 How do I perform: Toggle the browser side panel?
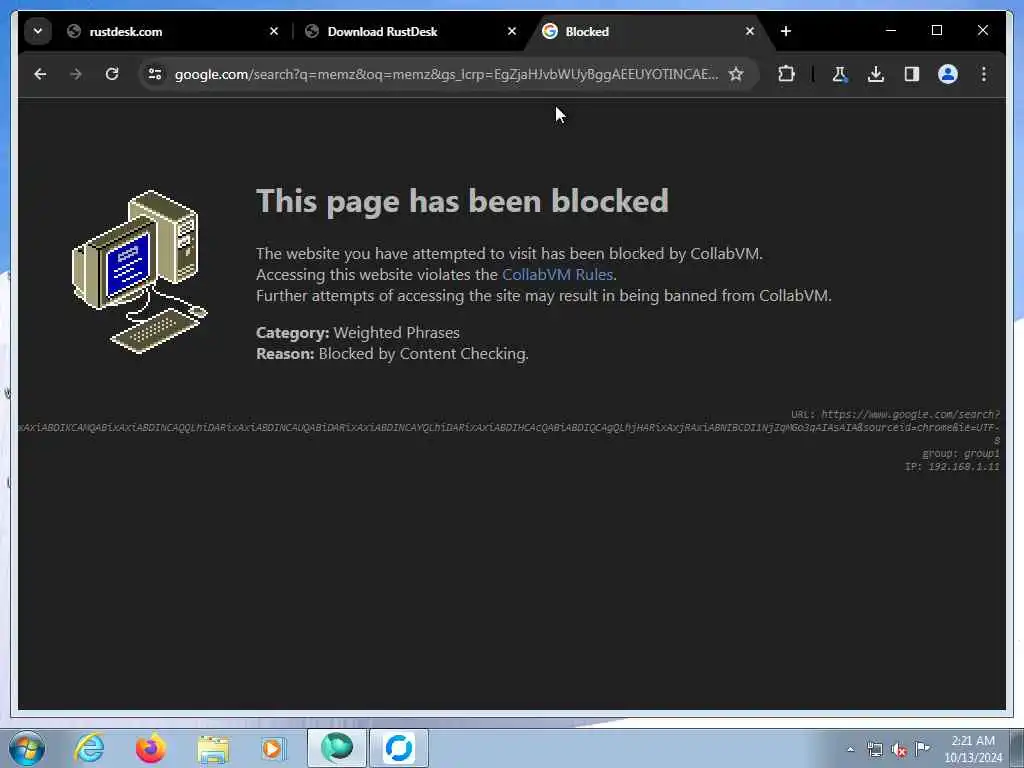pyautogui.click(x=912, y=74)
